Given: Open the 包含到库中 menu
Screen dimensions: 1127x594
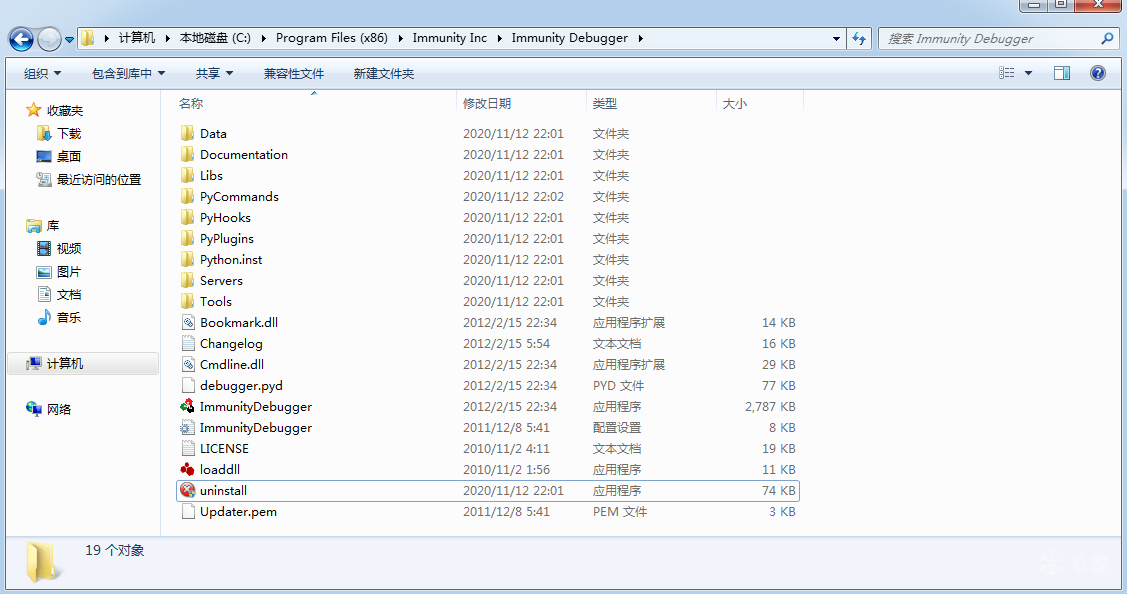Looking at the screenshot, I should pyautogui.click(x=129, y=73).
